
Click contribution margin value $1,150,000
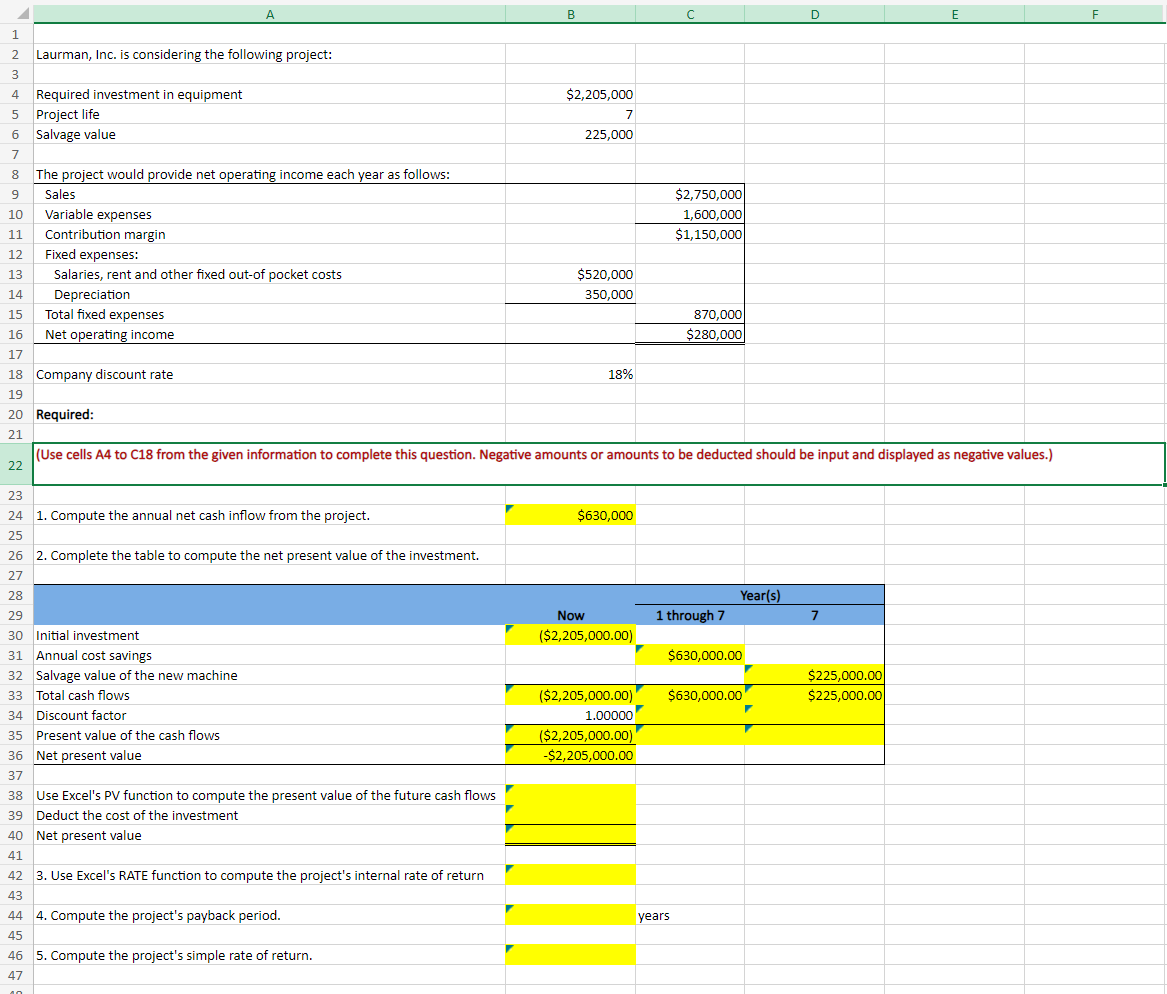(x=690, y=234)
